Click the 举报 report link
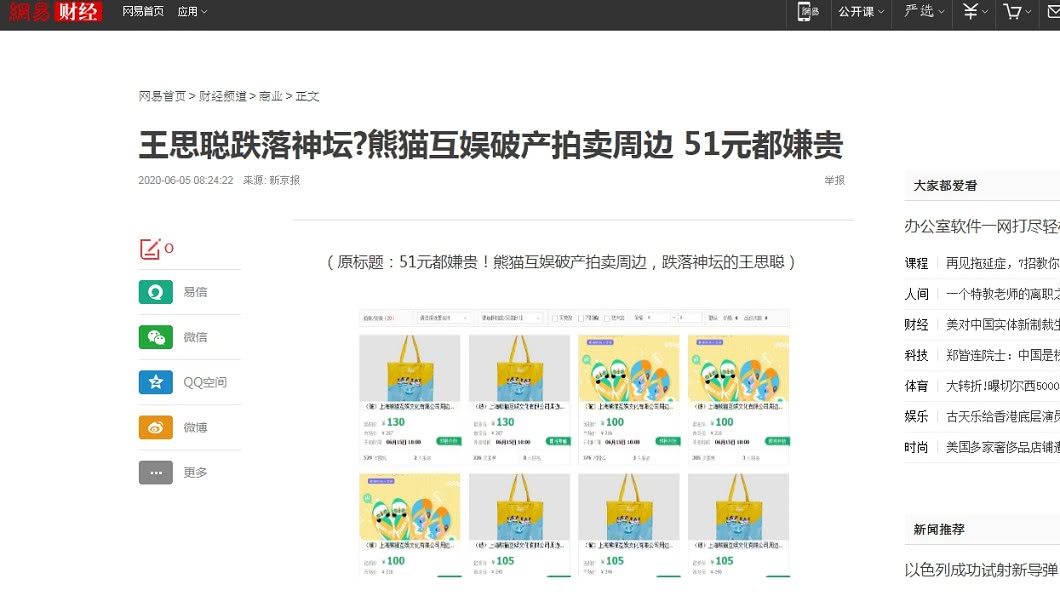The height and width of the screenshot is (596, 1060). point(834,180)
